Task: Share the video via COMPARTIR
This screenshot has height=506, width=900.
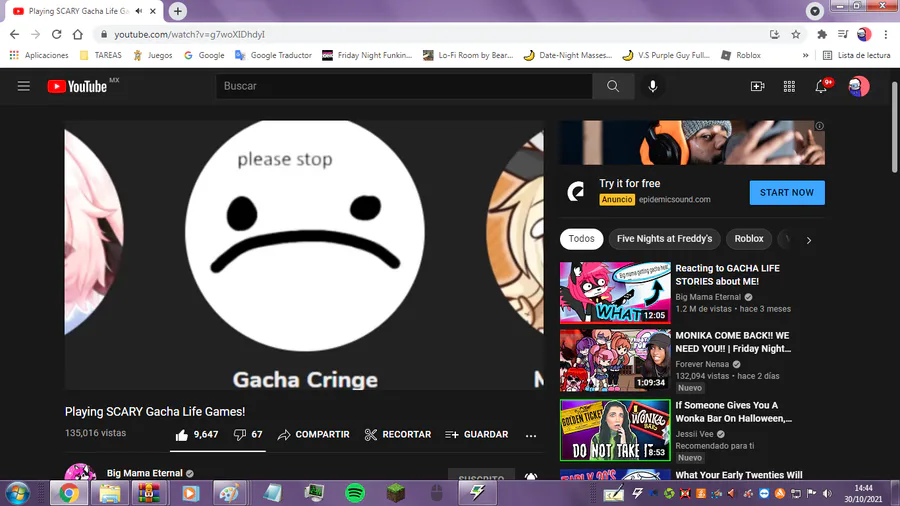Action: (x=313, y=435)
